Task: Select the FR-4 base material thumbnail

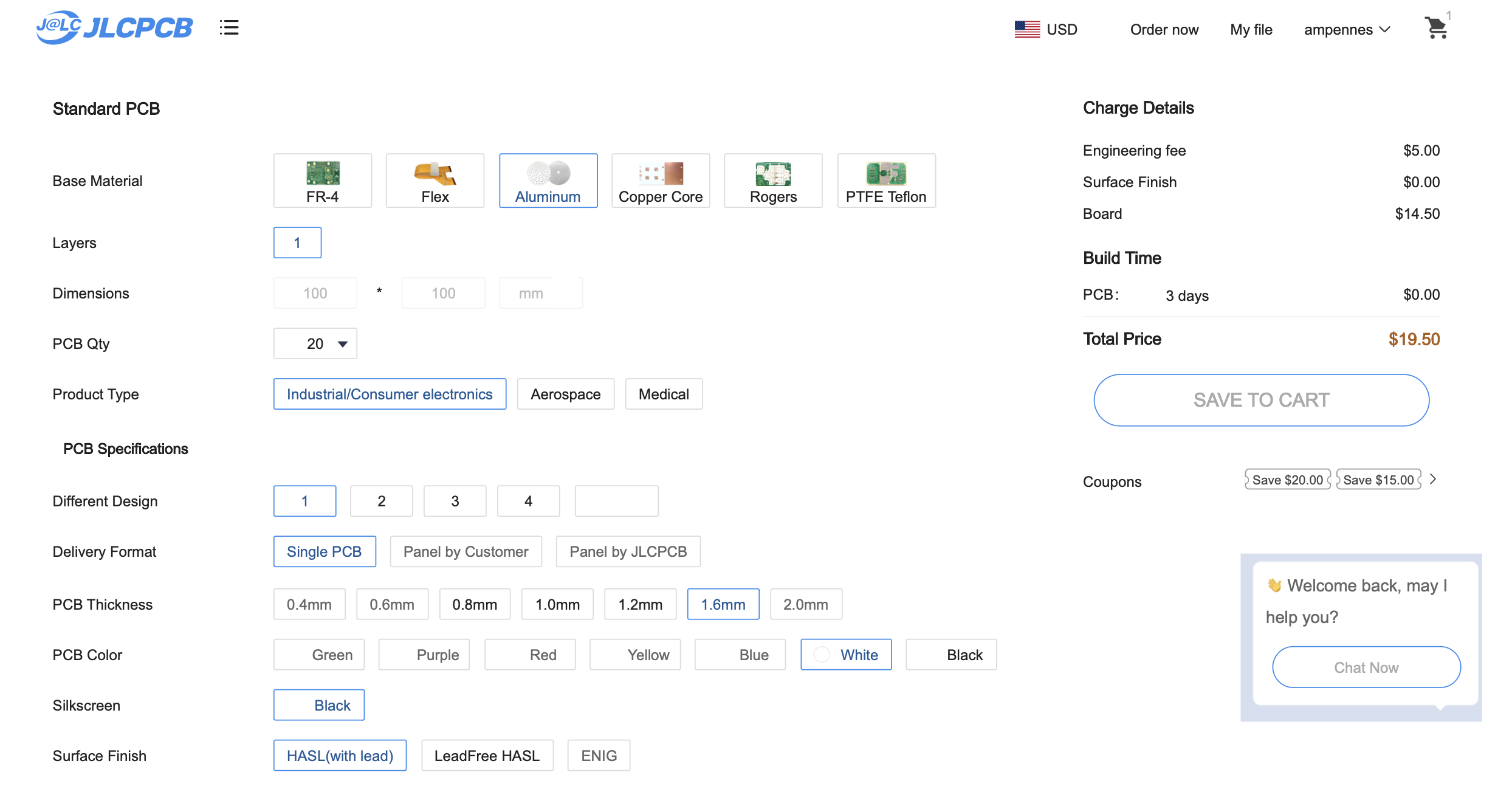Action: [x=323, y=174]
